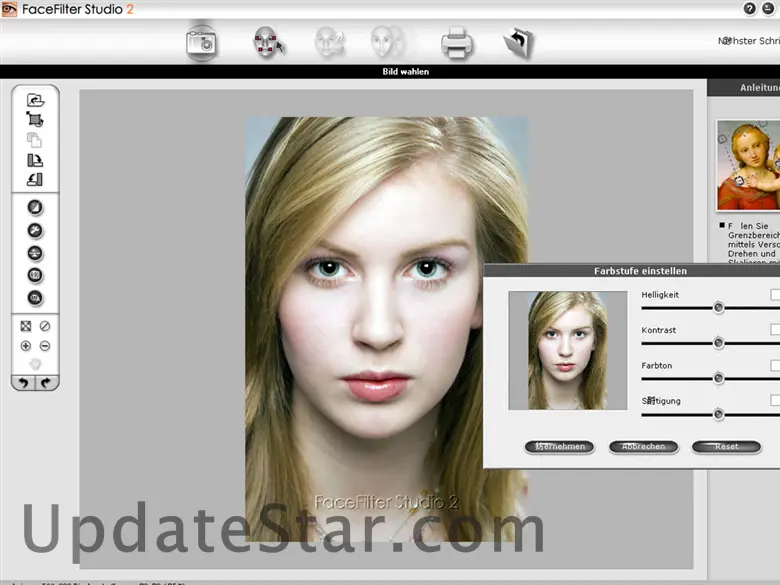Zoom in with the plus magnifier icon
Screen dimensions: 780x585
[25, 346]
